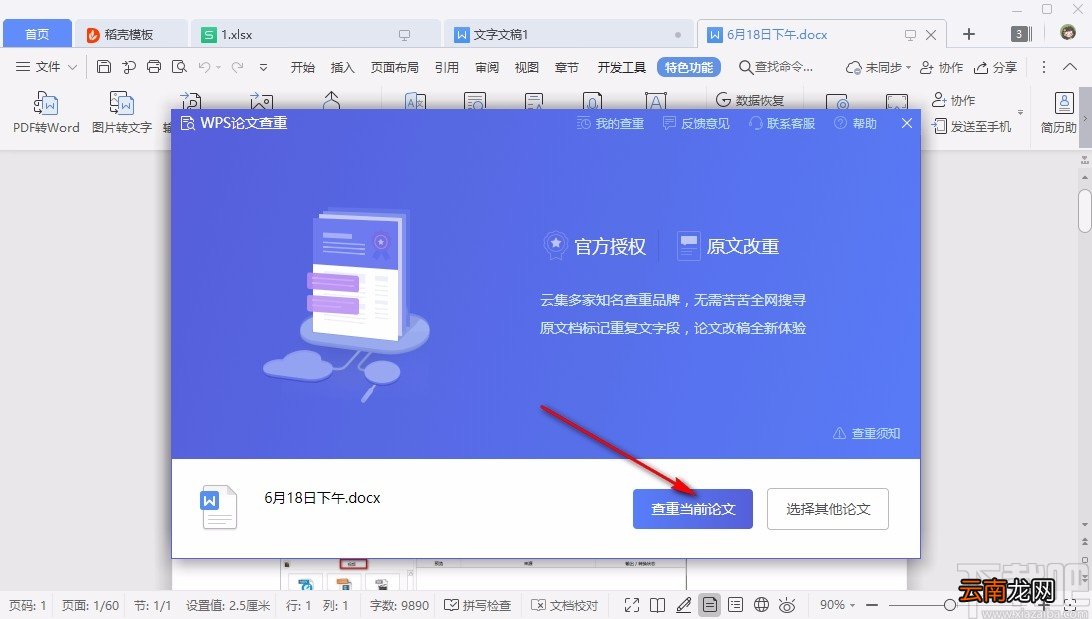The height and width of the screenshot is (619, 1092).
Task: Open 我的查重 in dialog header
Action: (x=611, y=123)
